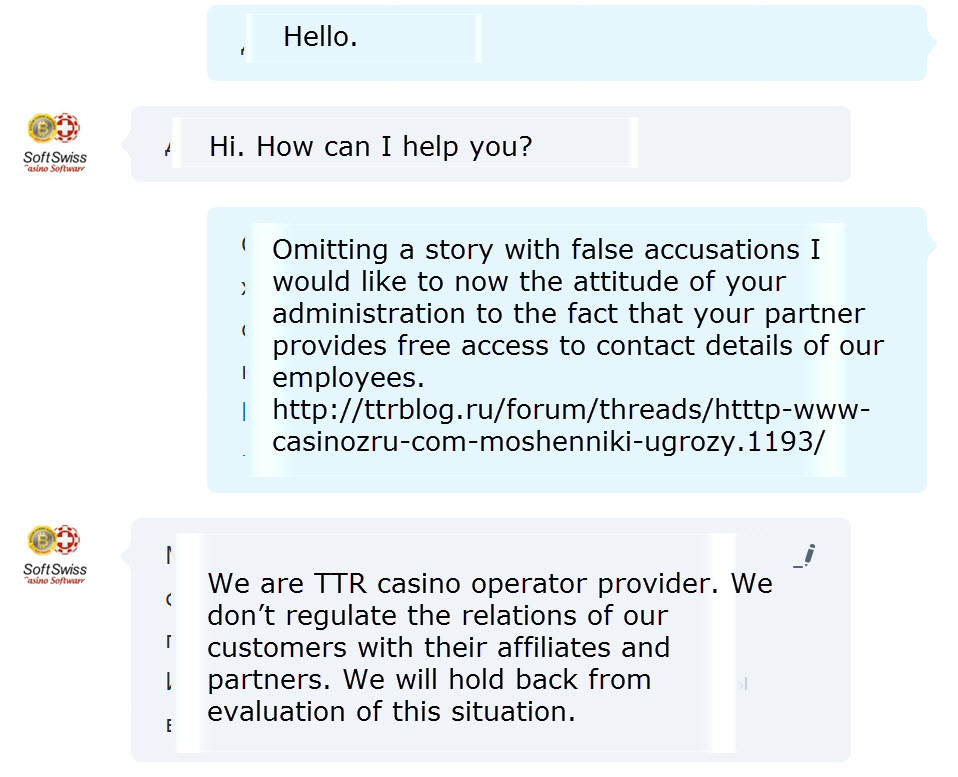Click red cross emblem in upper SoftSwiss logo
This screenshot has width=958, height=777.
[67, 129]
